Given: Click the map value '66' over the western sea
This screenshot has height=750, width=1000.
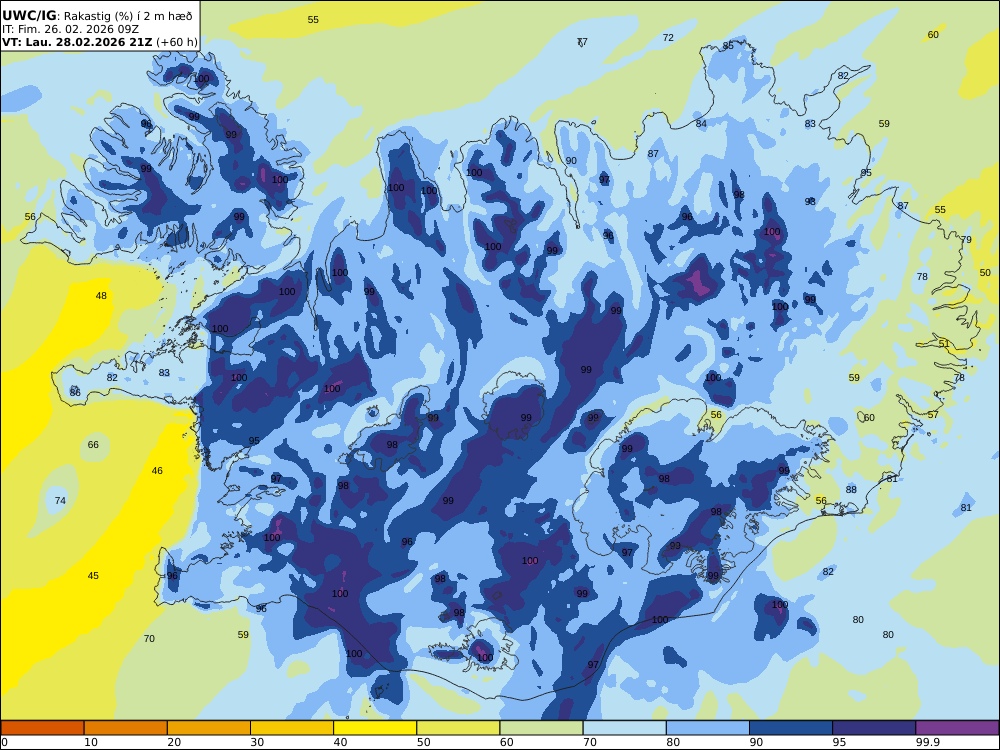Looking at the screenshot, I should 93,445.
